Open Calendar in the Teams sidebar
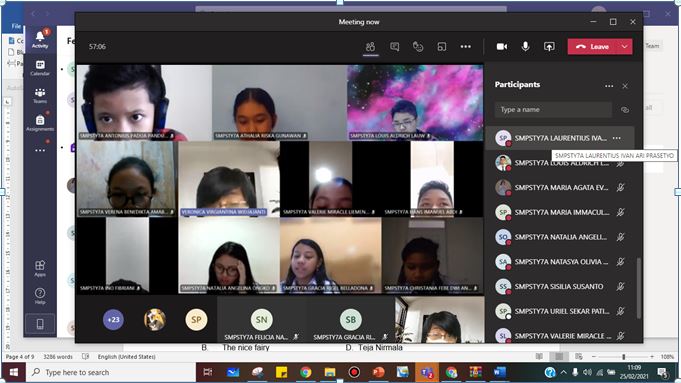681x383 pixels. (x=40, y=68)
